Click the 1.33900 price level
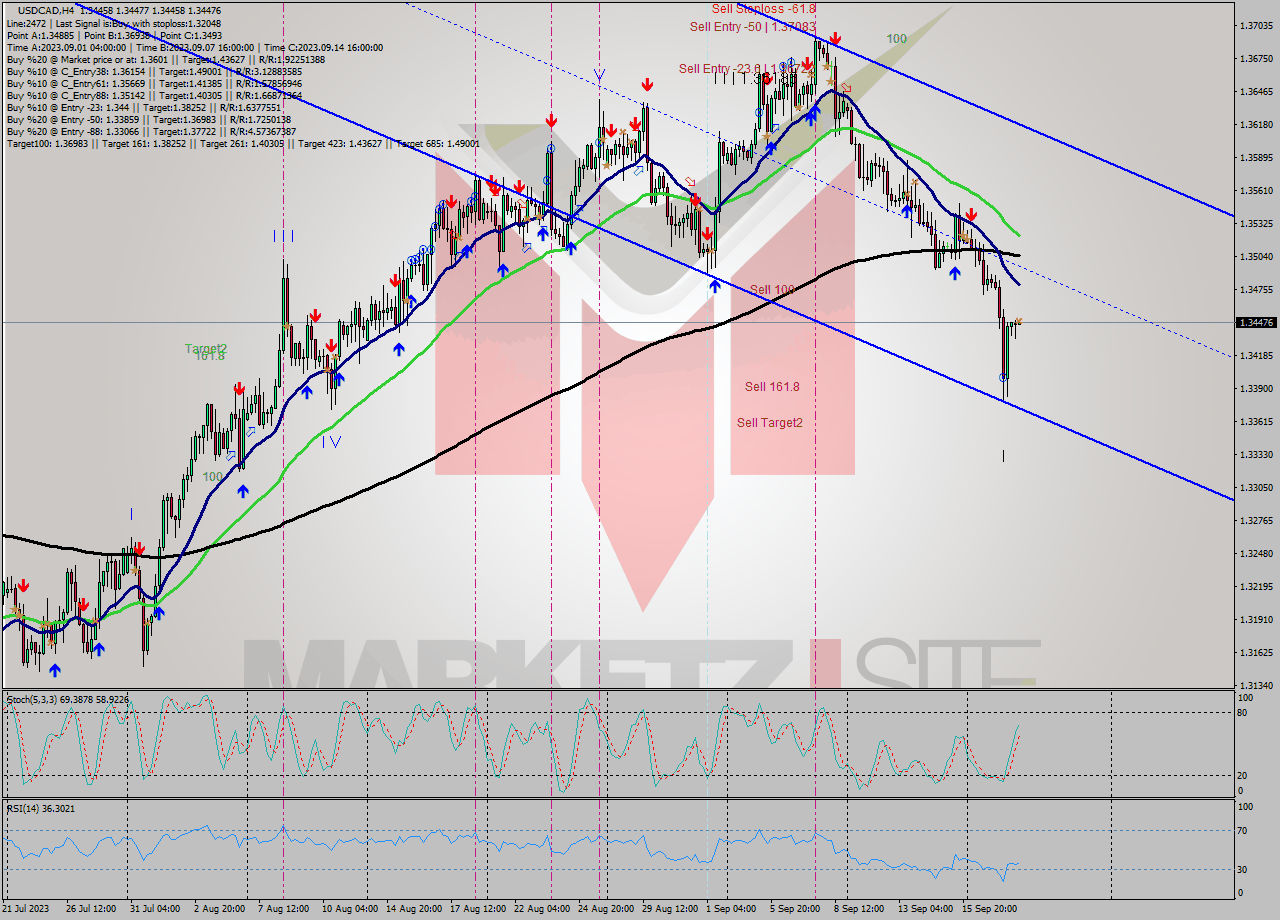Viewport: 1280px width, 920px height. [1255, 388]
